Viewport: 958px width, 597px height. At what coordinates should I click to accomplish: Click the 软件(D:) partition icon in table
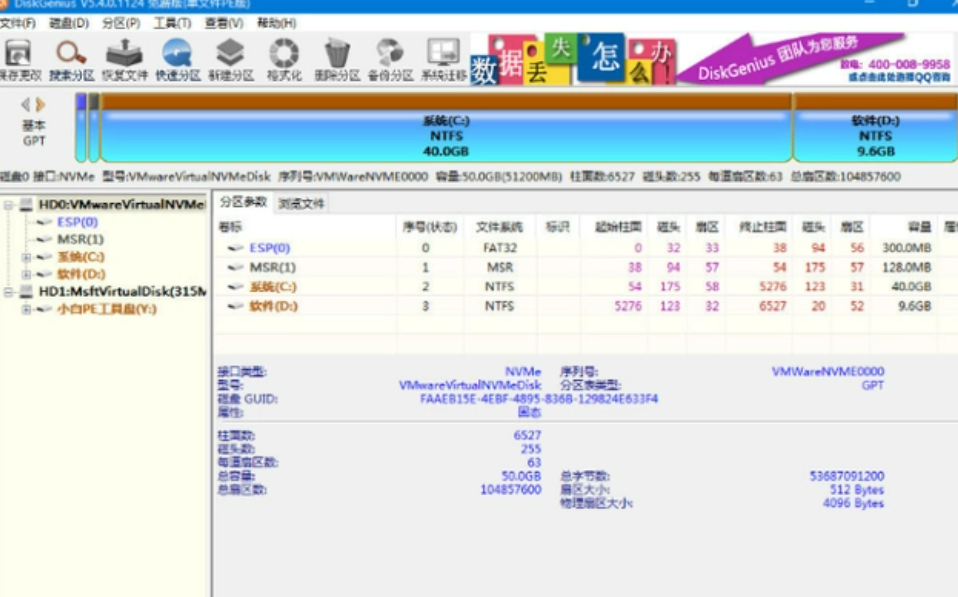(235, 306)
